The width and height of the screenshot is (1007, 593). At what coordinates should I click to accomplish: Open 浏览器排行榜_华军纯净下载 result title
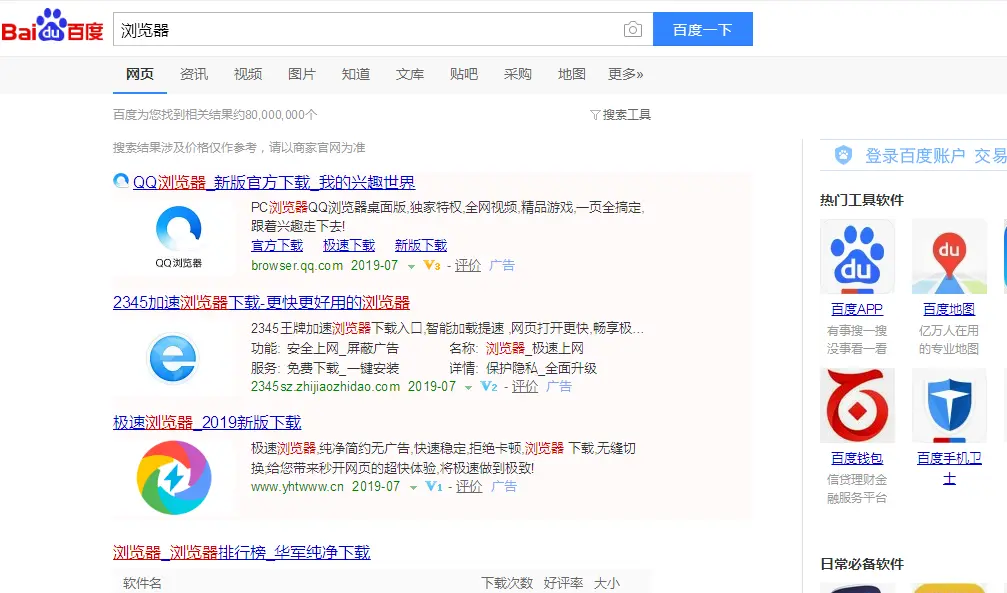click(241, 553)
